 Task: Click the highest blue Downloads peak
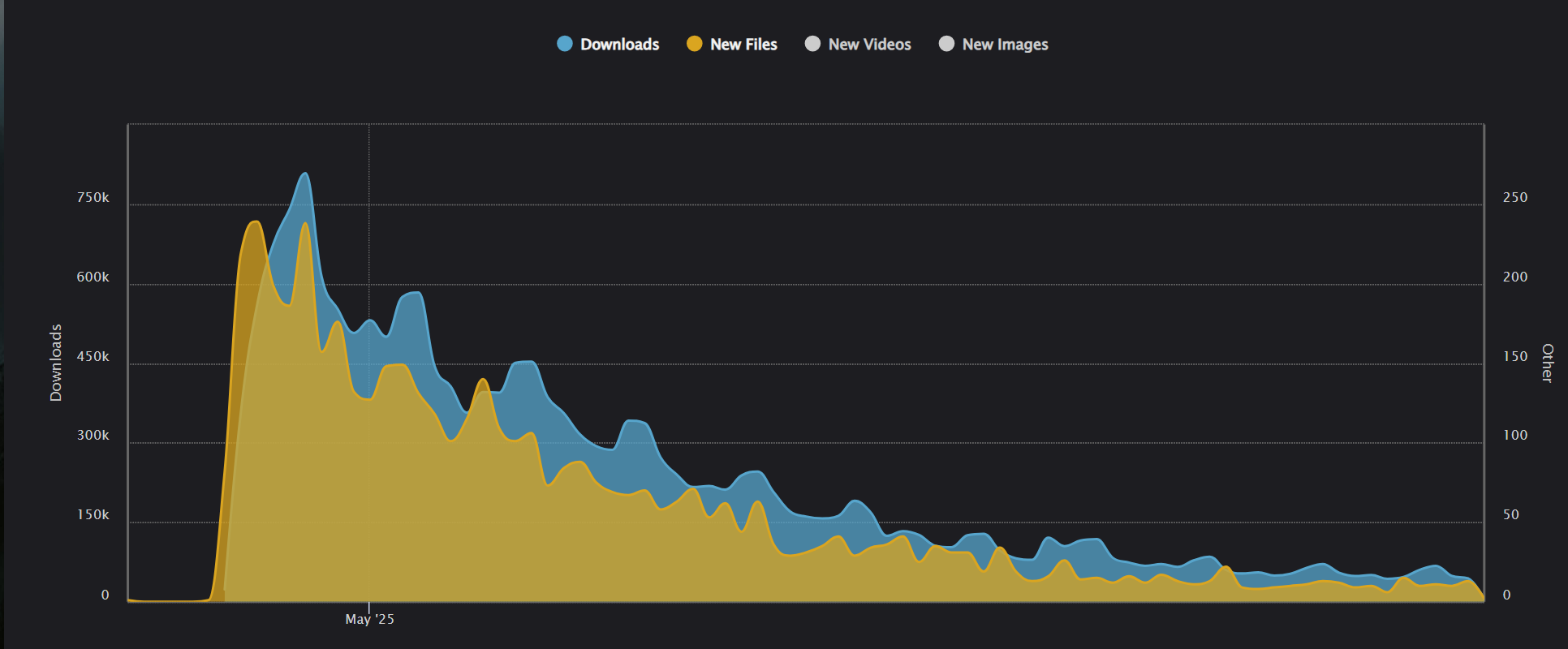coord(304,174)
